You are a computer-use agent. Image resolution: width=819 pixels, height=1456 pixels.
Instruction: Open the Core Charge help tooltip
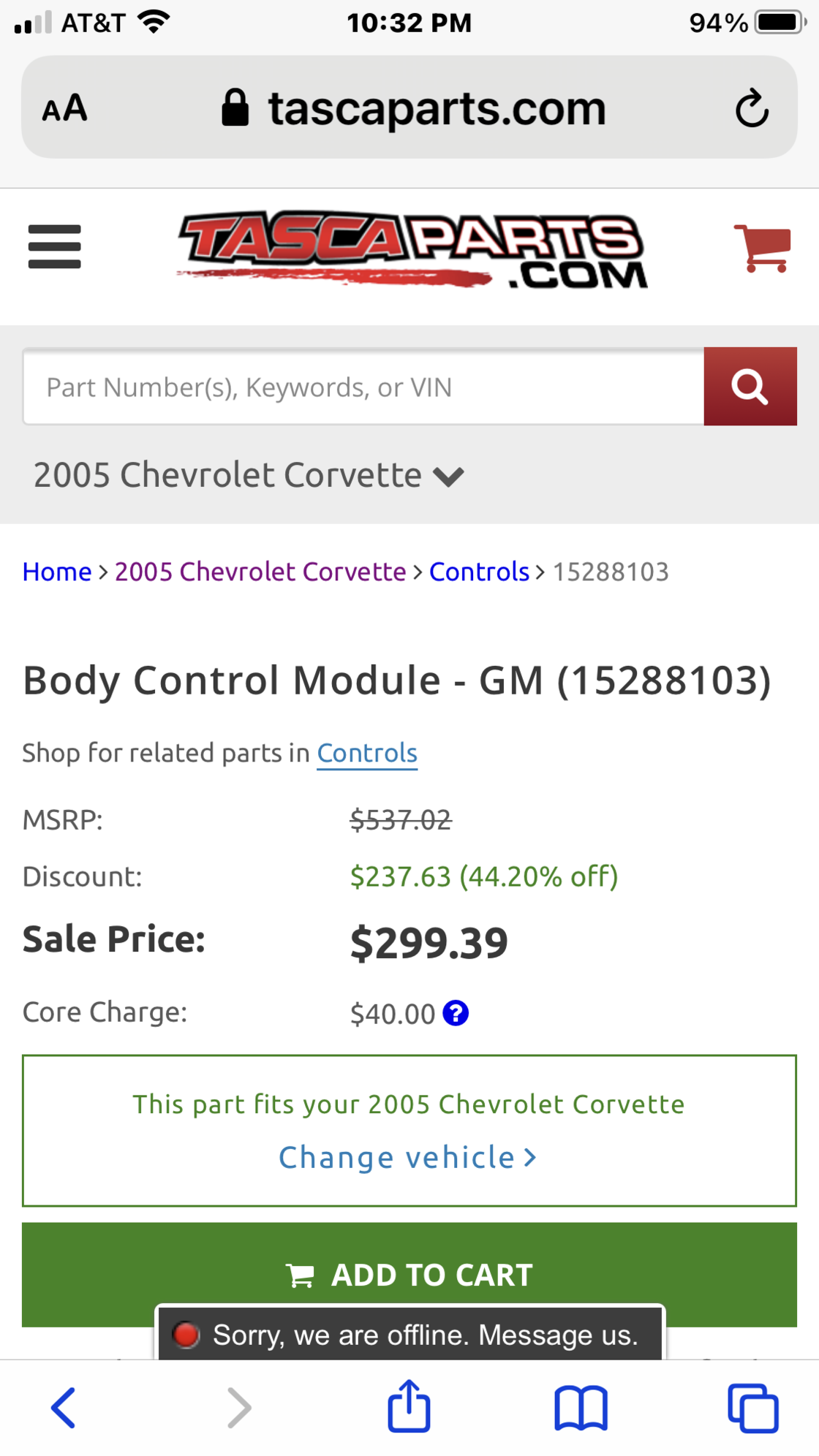tap(456, 1013)
